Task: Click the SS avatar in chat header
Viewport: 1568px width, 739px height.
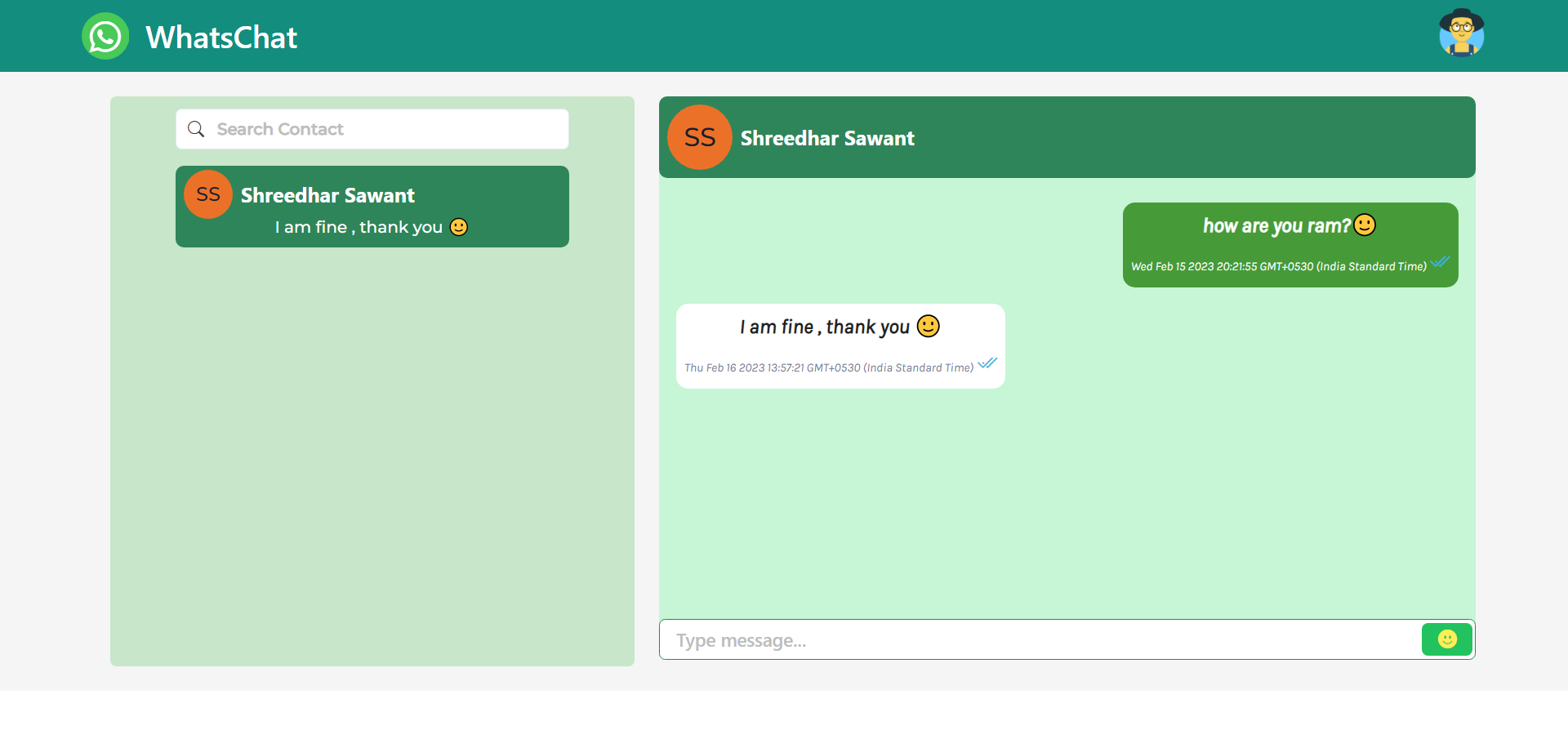Action: point(700,137)
